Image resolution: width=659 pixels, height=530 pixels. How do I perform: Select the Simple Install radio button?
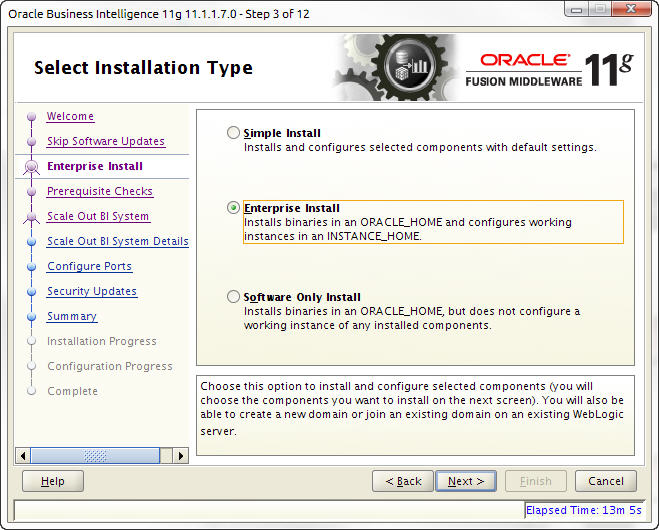click(x=233, y=133)
